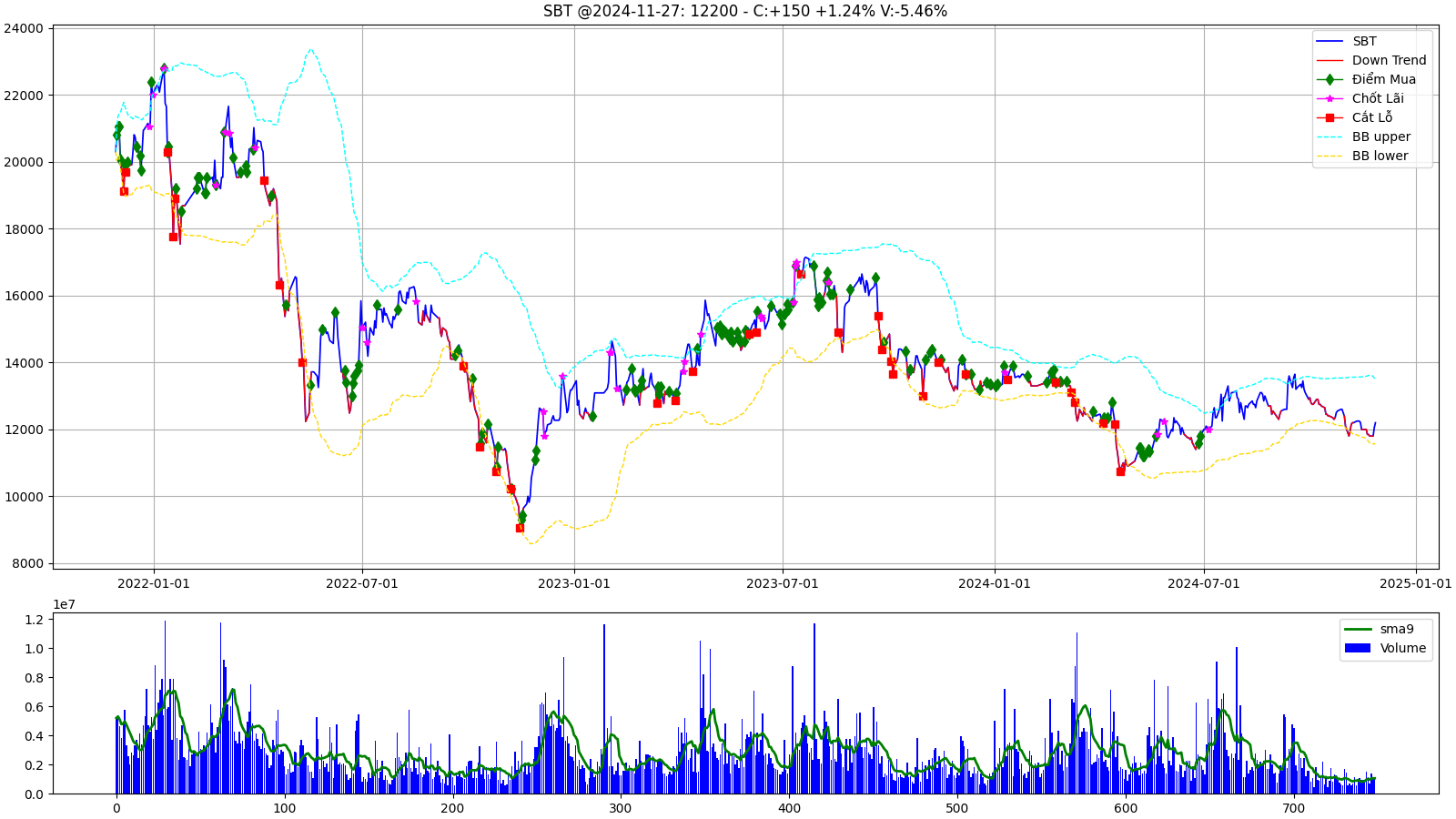1456x819 pixels.
Task: Click the 18000 price axis label
Action: (24, 229)
